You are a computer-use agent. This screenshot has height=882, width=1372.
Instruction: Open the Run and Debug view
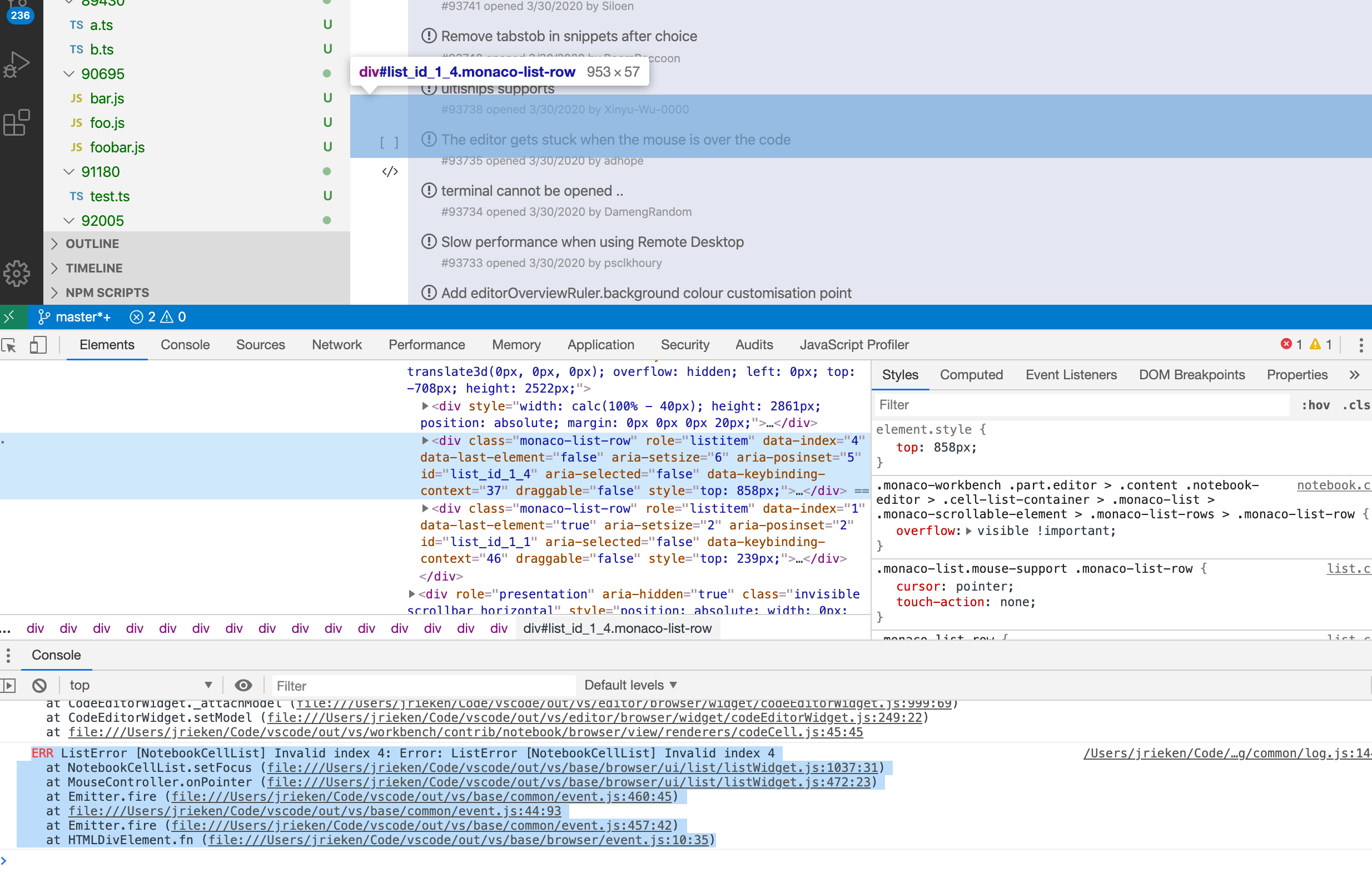click(x=17, y=65)
